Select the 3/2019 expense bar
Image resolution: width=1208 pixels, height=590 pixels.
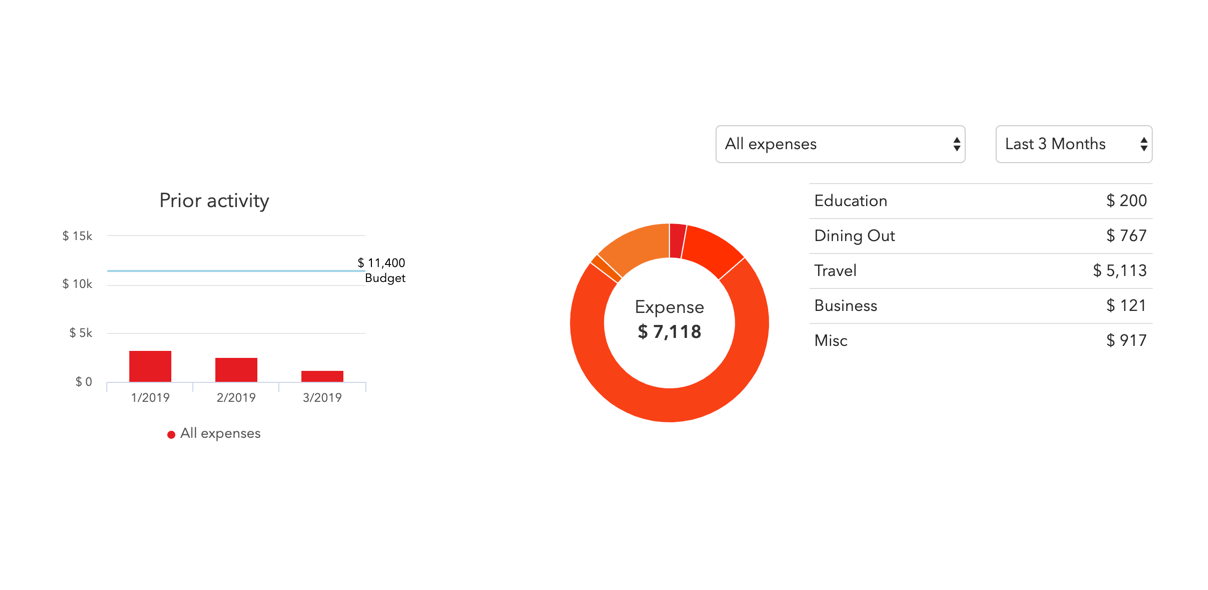pyautogui.click(x=322, y=376)
